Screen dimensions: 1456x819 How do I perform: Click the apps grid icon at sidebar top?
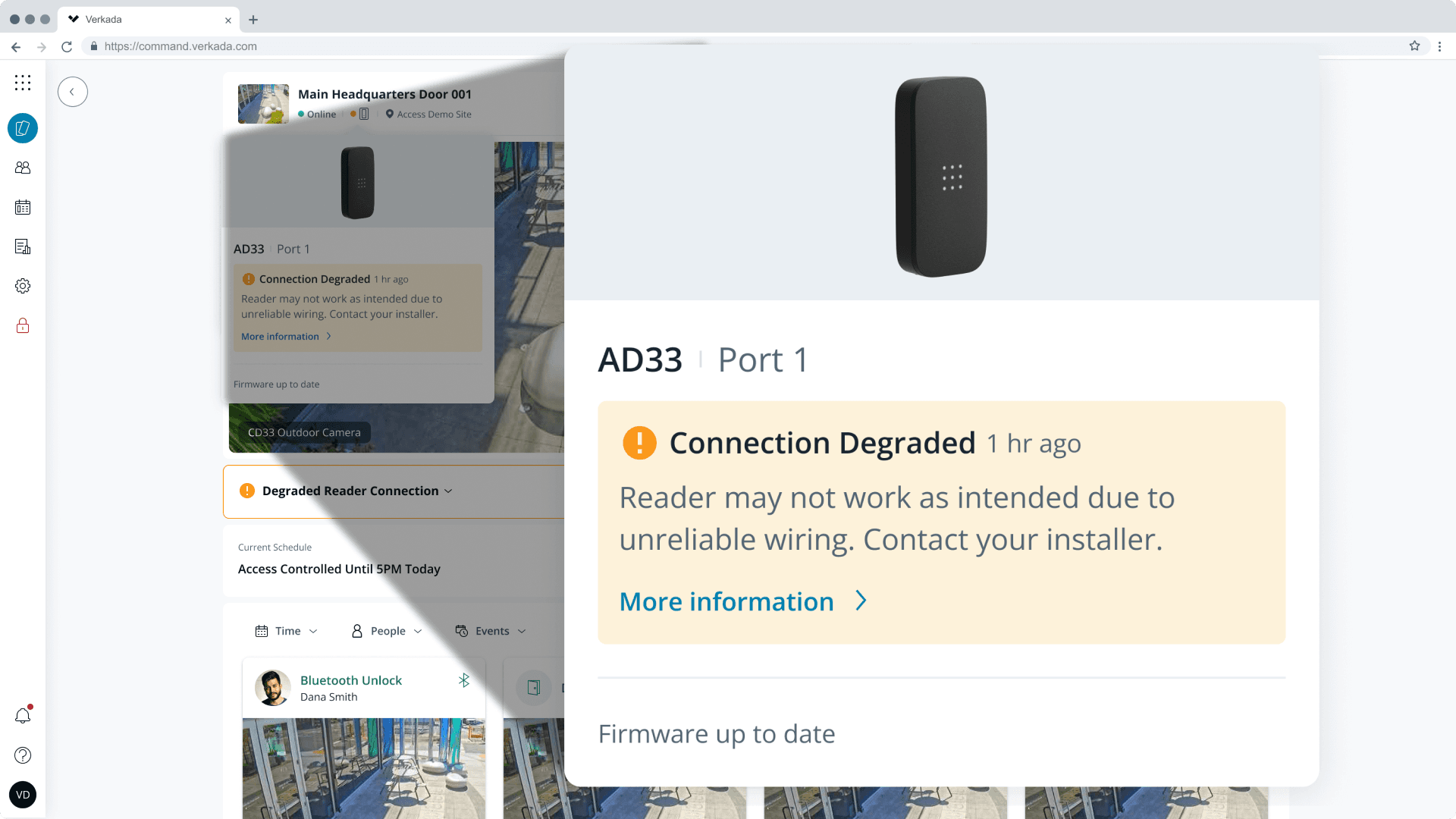click(x=23, y=83)
